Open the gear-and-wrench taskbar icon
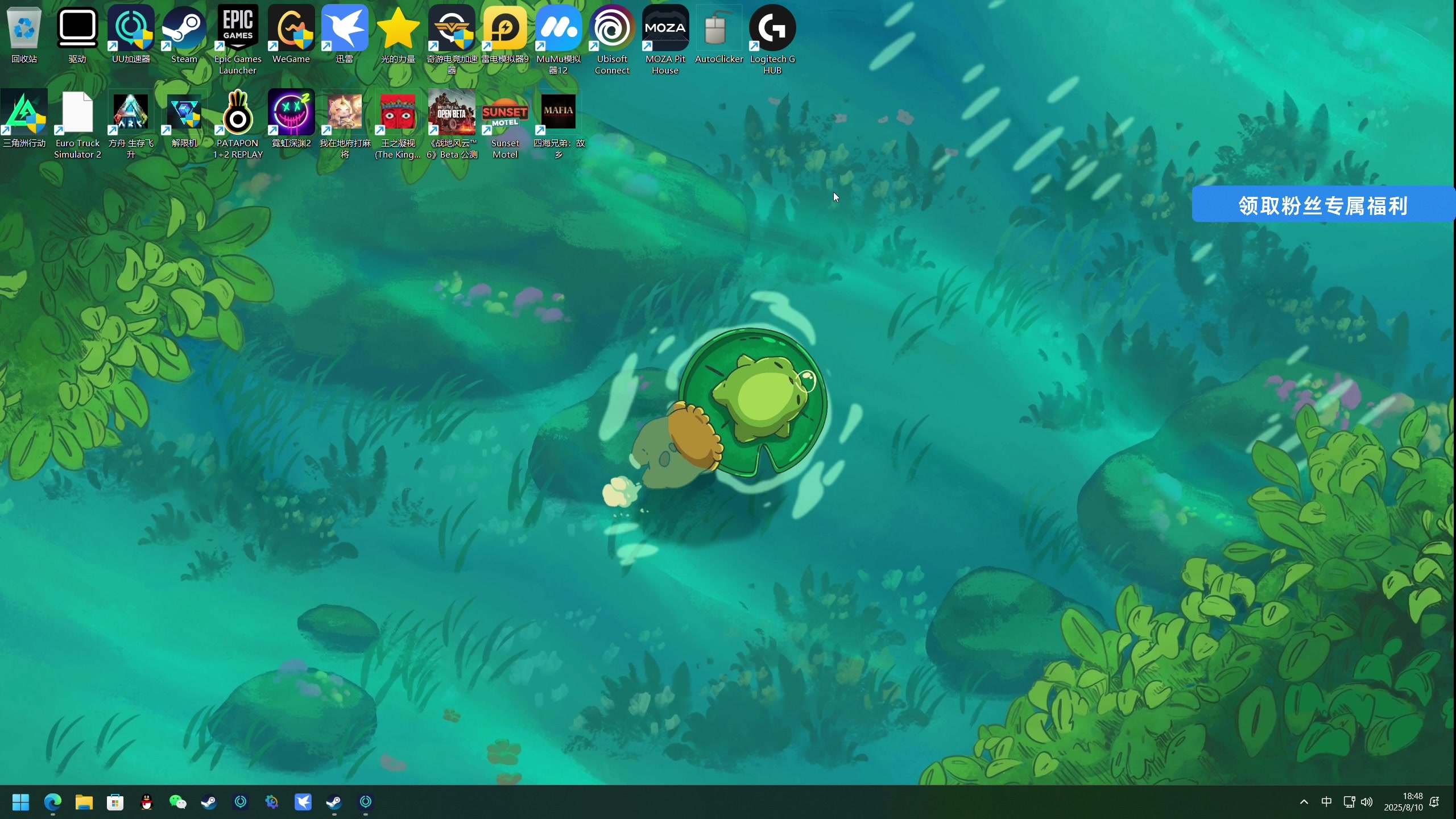The height and width of the screenshot is (819, 1456). [x=272, y=802]
